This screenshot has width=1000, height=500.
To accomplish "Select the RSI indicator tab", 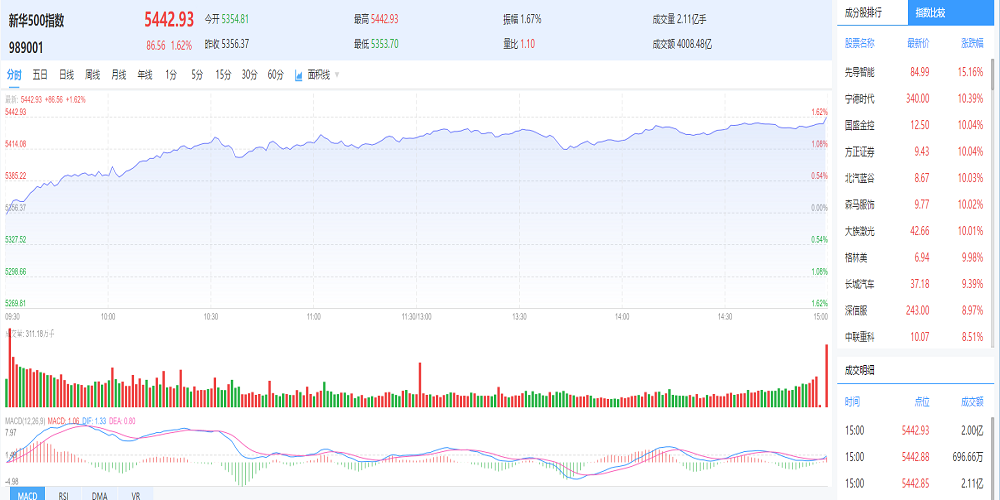I will [x=64, y=494].
